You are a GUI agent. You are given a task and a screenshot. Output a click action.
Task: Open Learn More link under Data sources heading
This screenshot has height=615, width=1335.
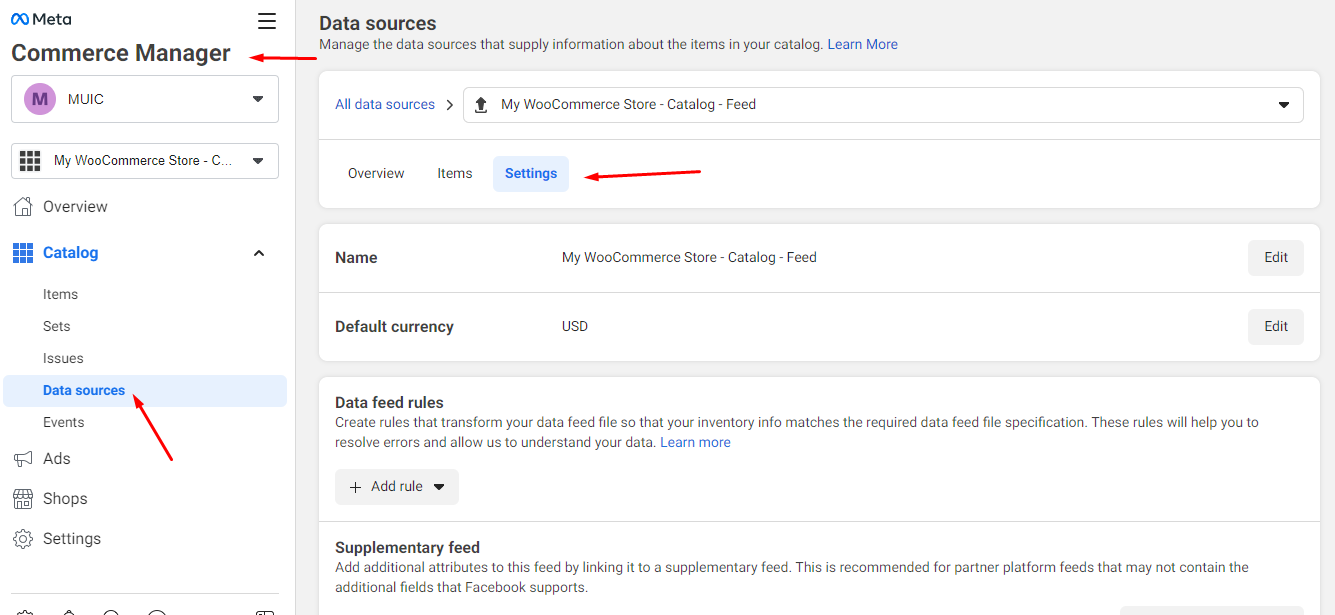pyautogui.click(x=863, y=45)
